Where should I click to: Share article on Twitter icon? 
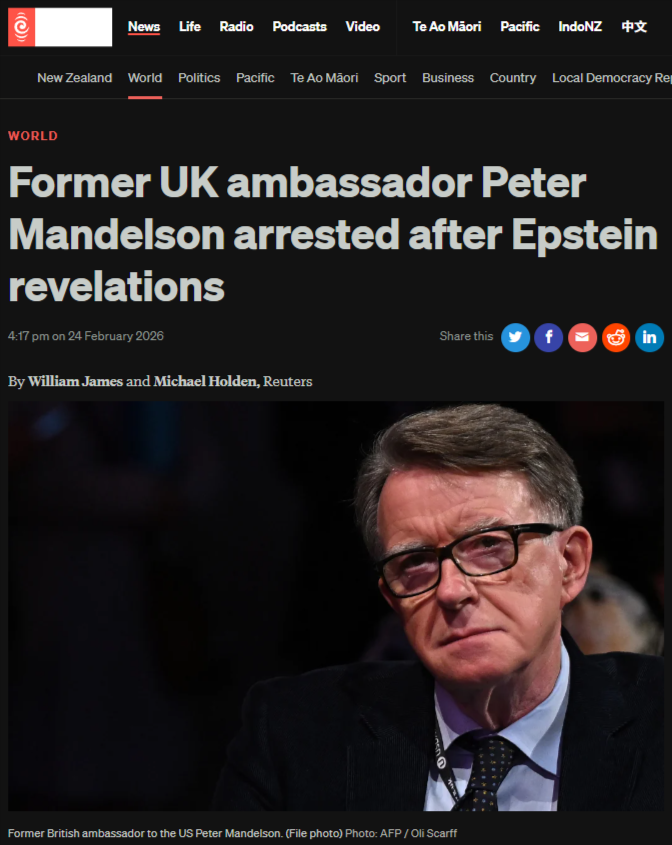tap(515, 337)
